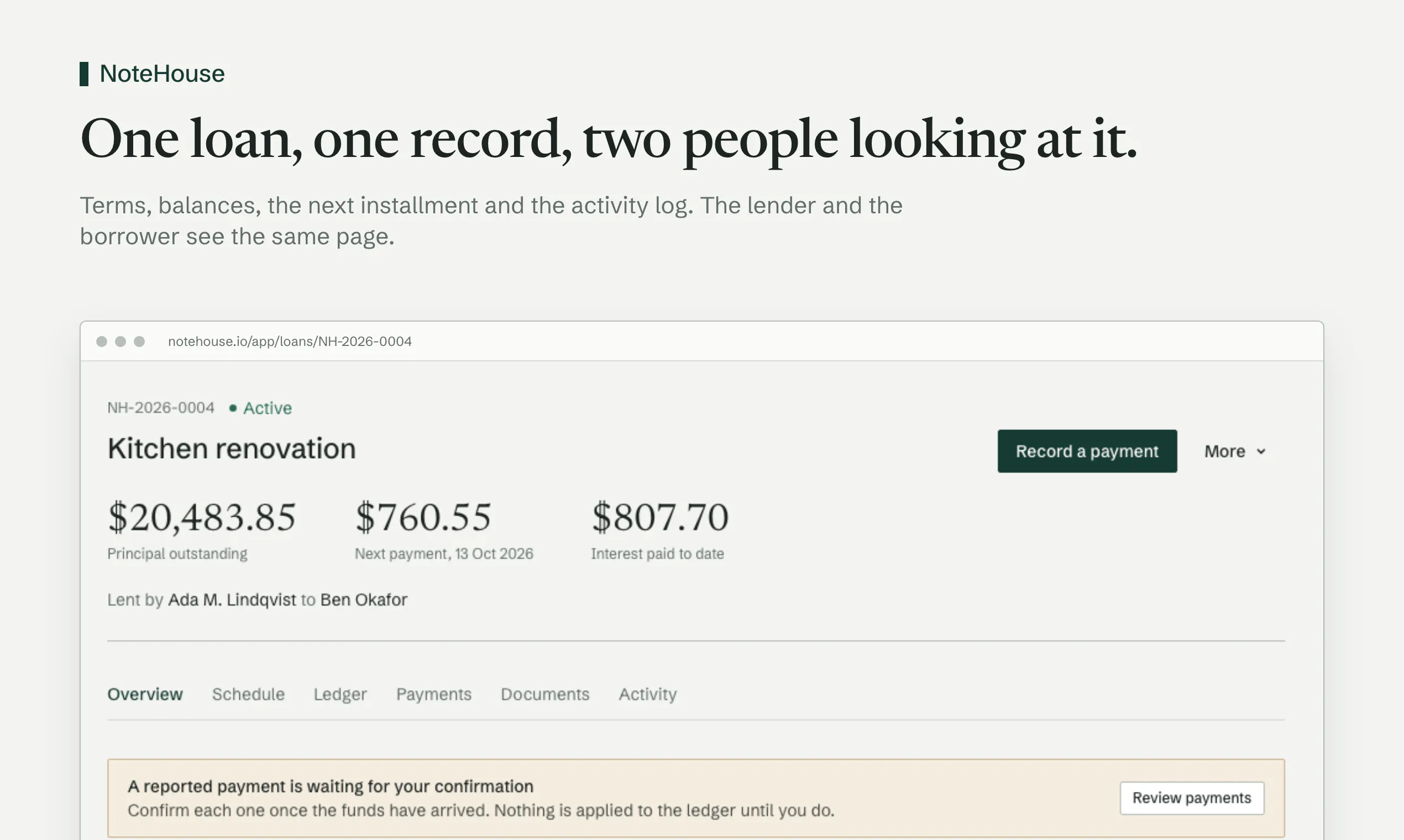Click the Record a payment button
Image resolution: width=1404 pixels, height=840 pixels.
pos(1087,451)
